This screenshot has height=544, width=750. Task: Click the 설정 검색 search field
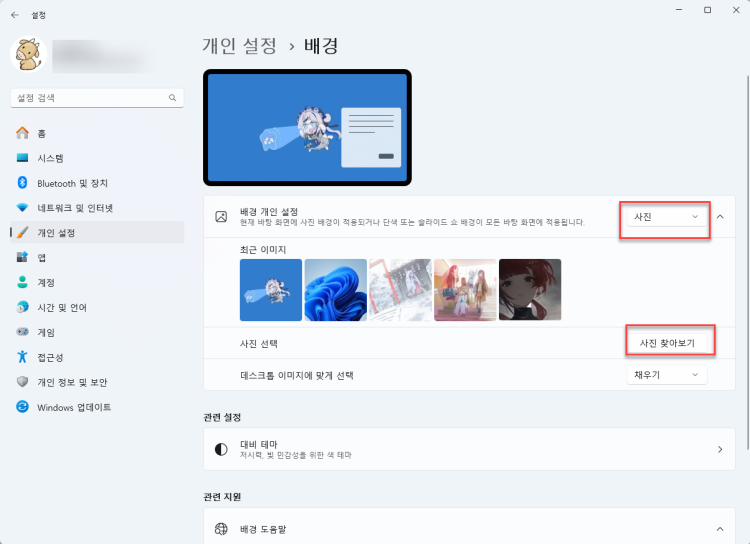97,98
